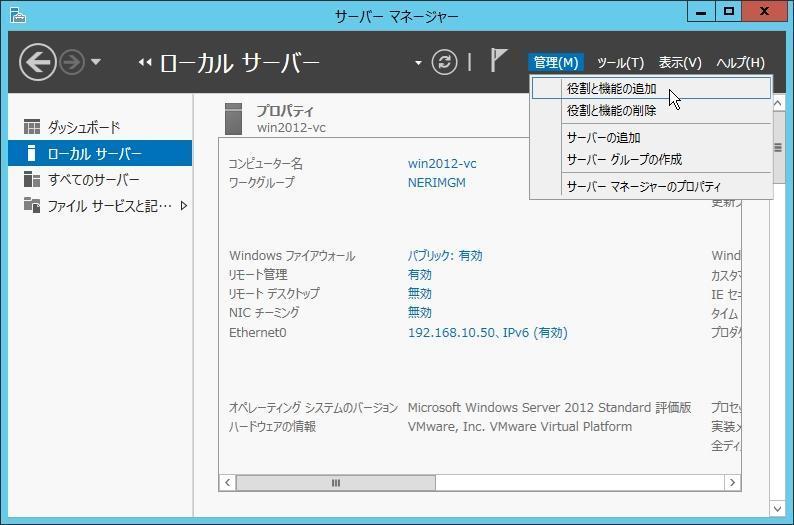Choose 役割と機能の削除 from menu
The width and height of the screenshot is (794, 525).
pos(611,111)
